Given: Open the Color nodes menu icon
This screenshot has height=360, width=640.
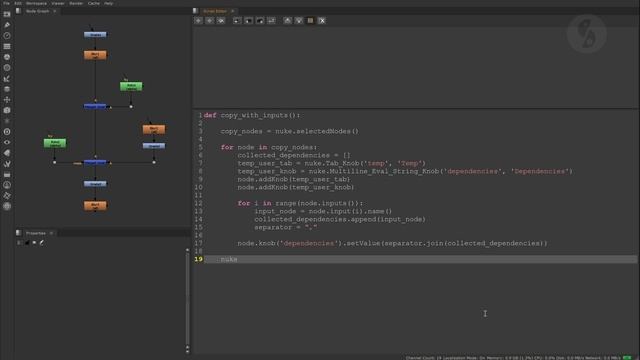Looking at the screenshot, I should click(7, 57).
